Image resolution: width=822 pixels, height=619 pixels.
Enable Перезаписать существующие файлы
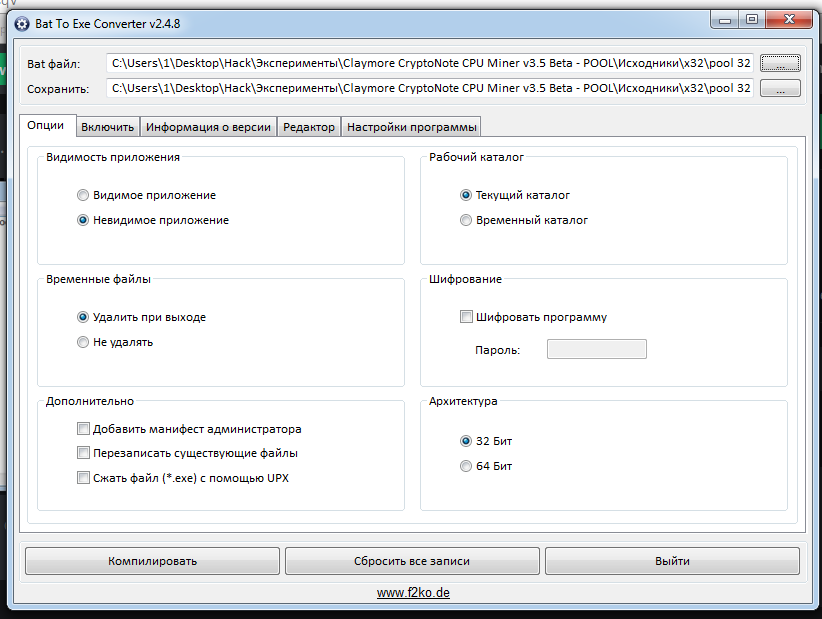[83, 453]
